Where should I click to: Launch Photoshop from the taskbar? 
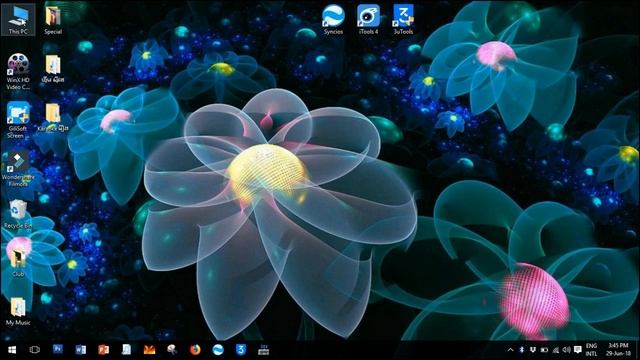coord(58,350)
